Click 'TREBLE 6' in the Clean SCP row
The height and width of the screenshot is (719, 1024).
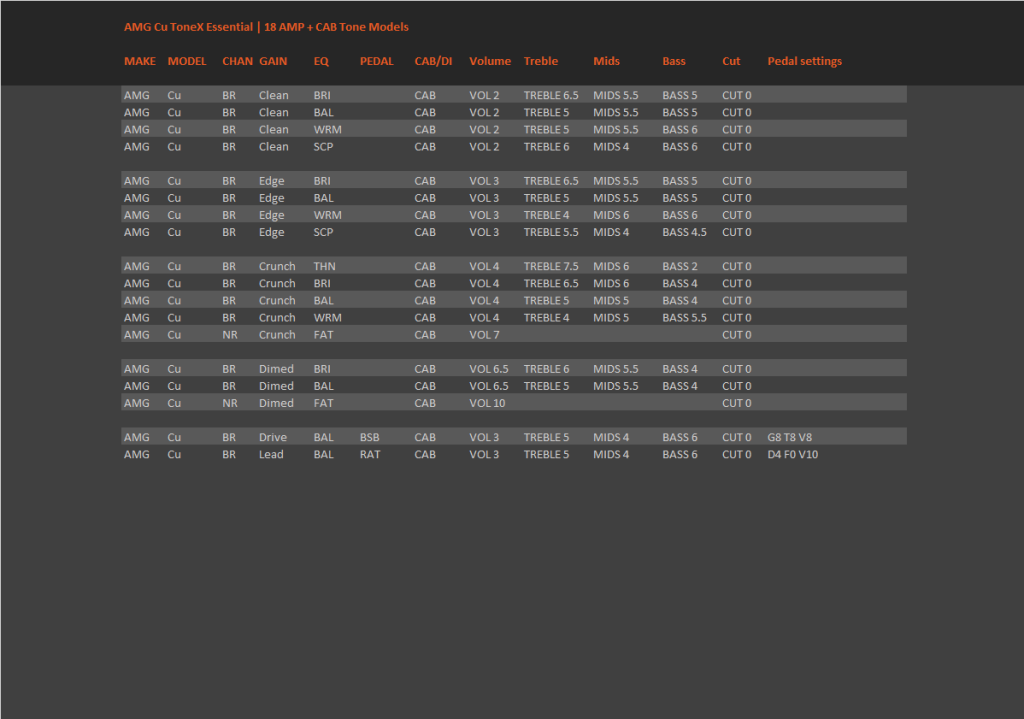coord(547,146)
